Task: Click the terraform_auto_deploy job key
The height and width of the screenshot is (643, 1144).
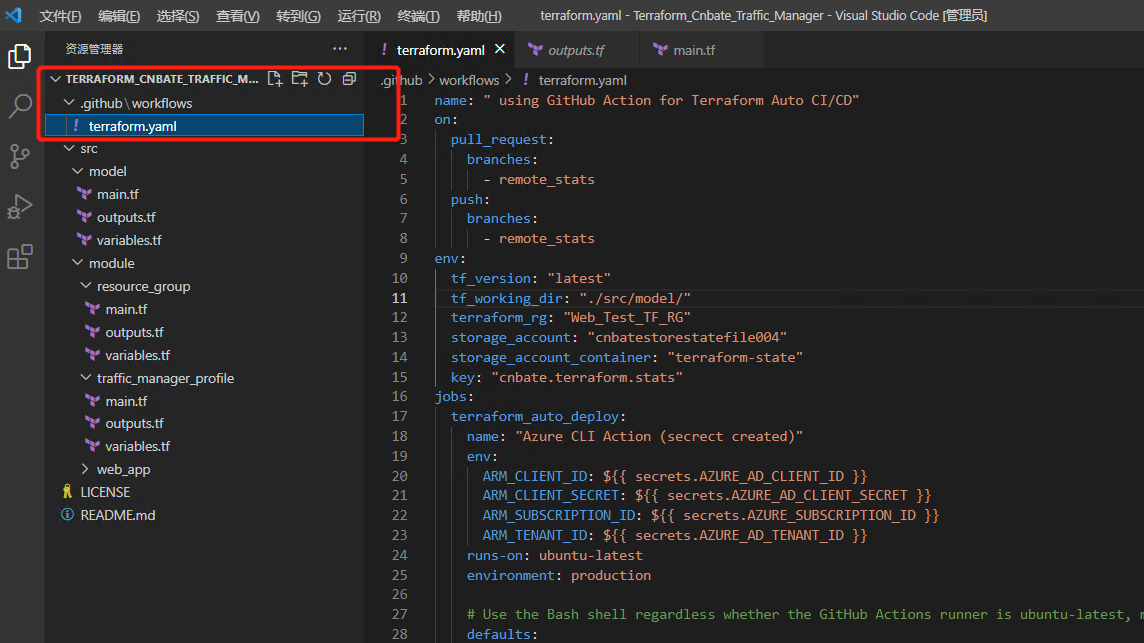Action: (534, 416)
